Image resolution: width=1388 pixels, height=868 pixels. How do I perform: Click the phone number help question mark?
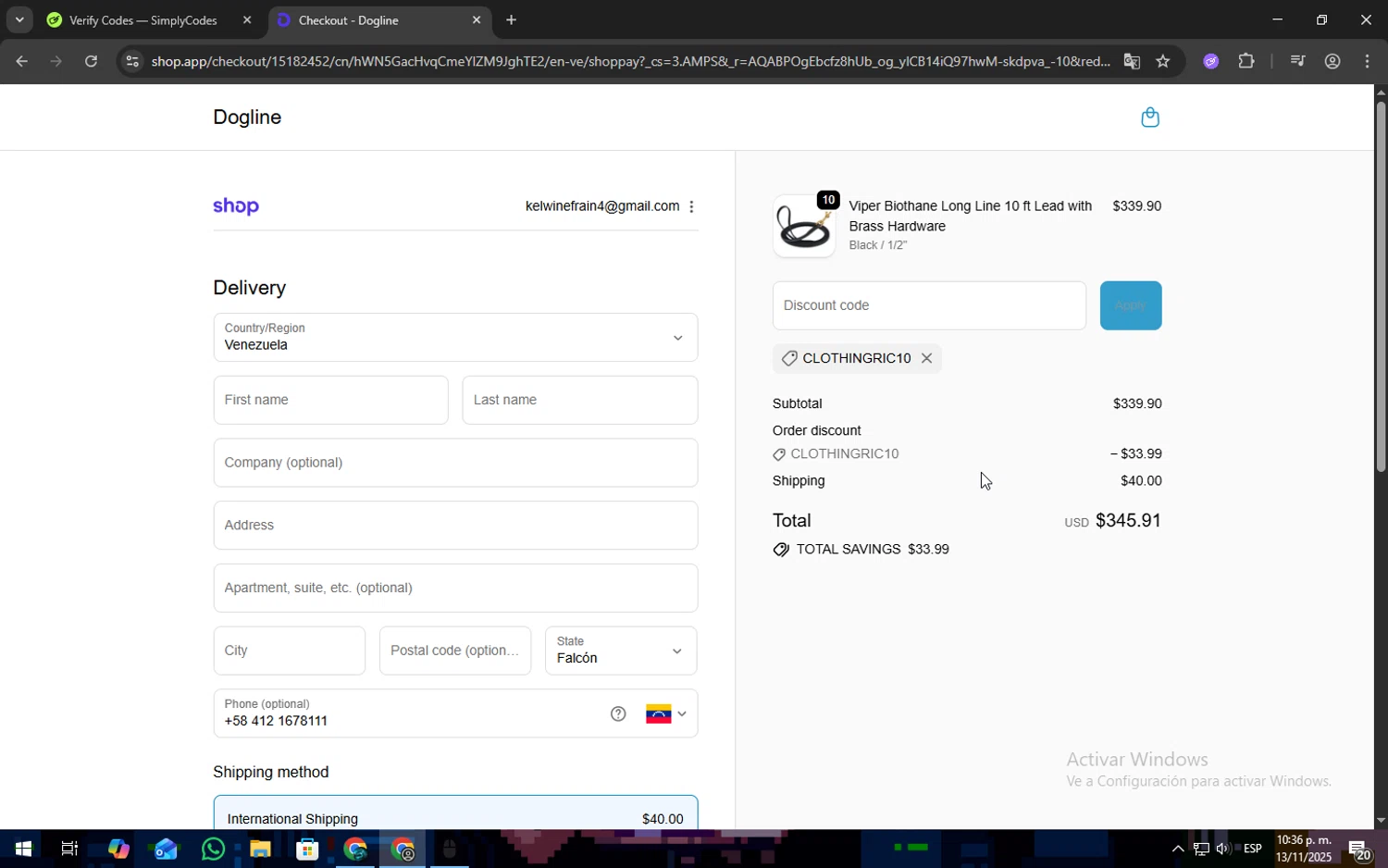click(x=618, y=713)
